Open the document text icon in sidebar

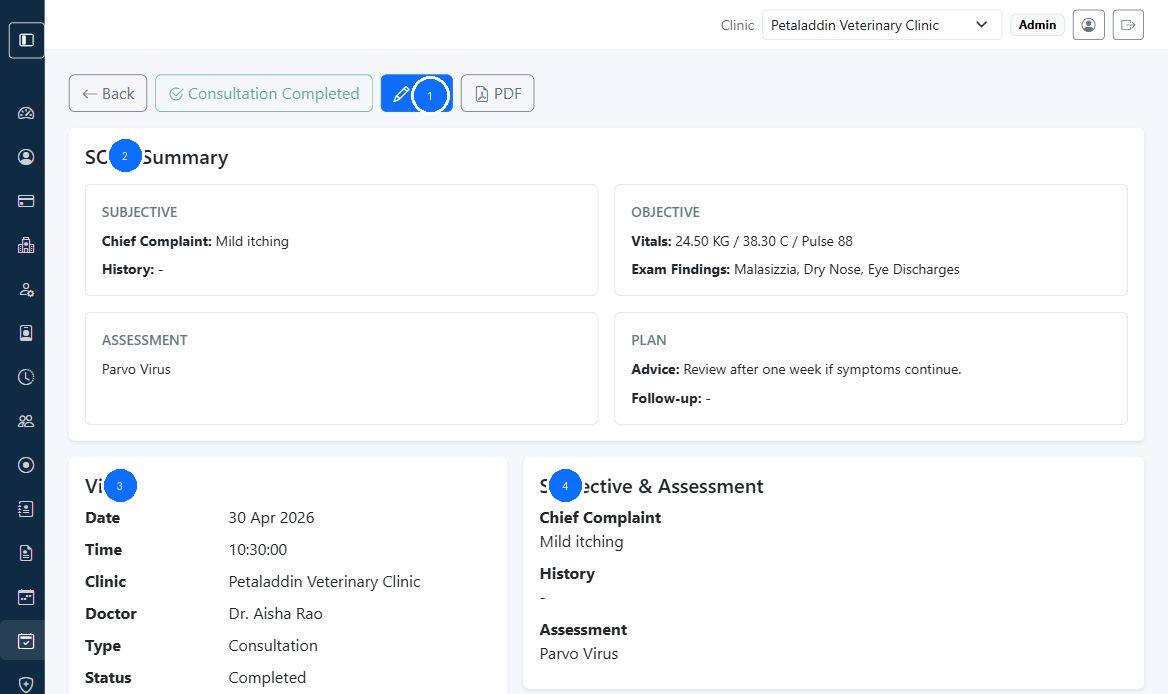[26, 553]
